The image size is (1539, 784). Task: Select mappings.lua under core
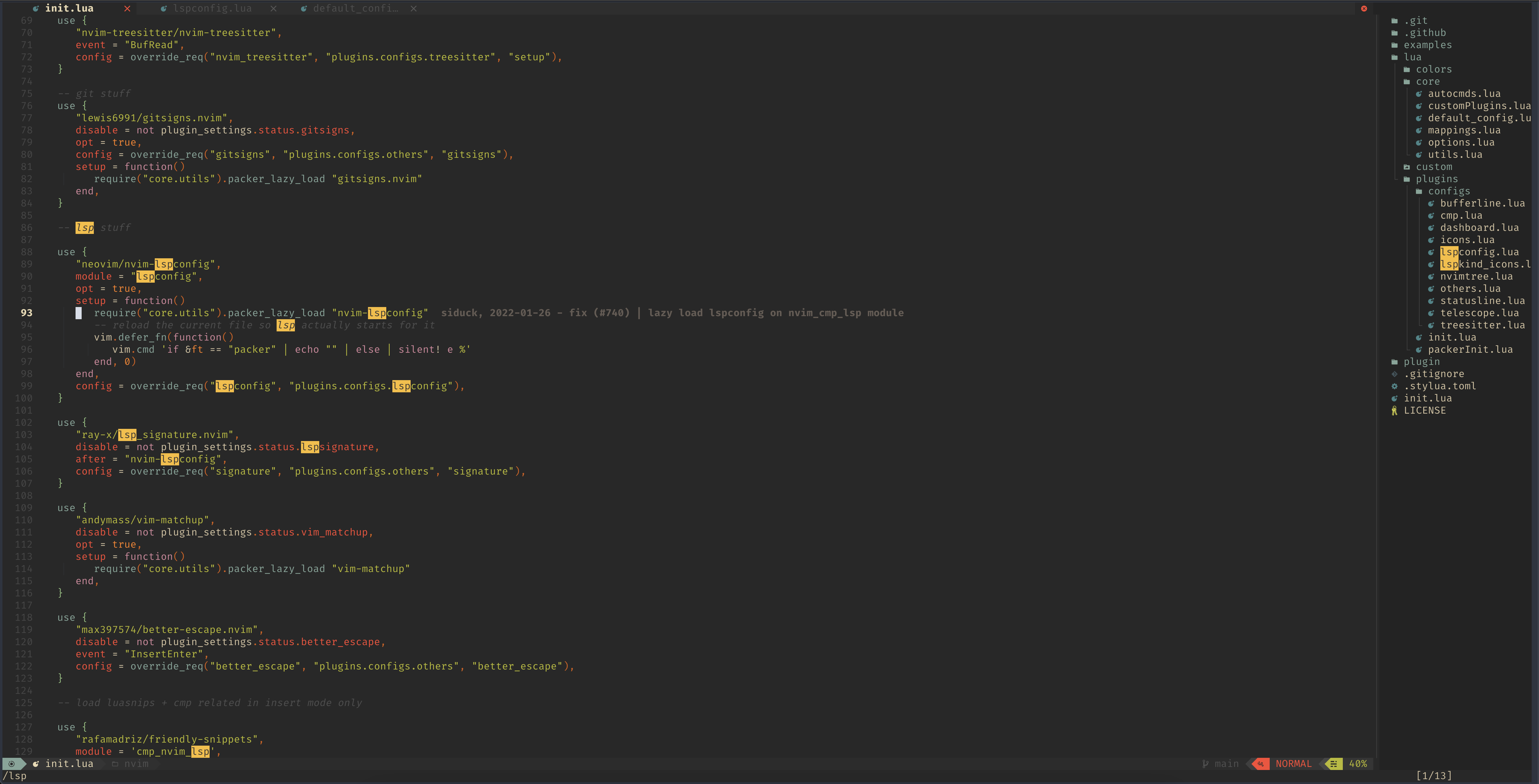click(x=1463, y=130)
